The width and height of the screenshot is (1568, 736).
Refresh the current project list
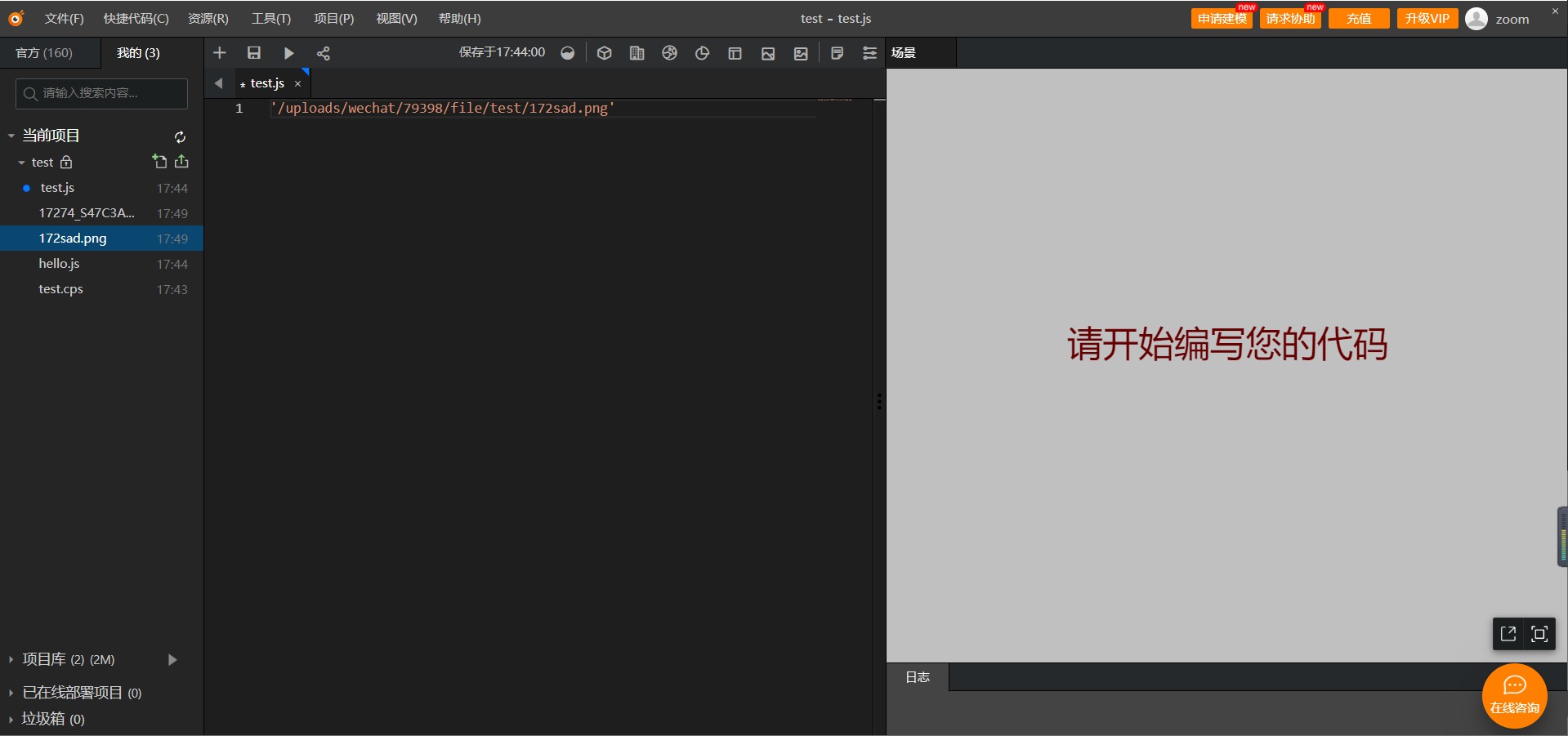click(x=180, y=136)
